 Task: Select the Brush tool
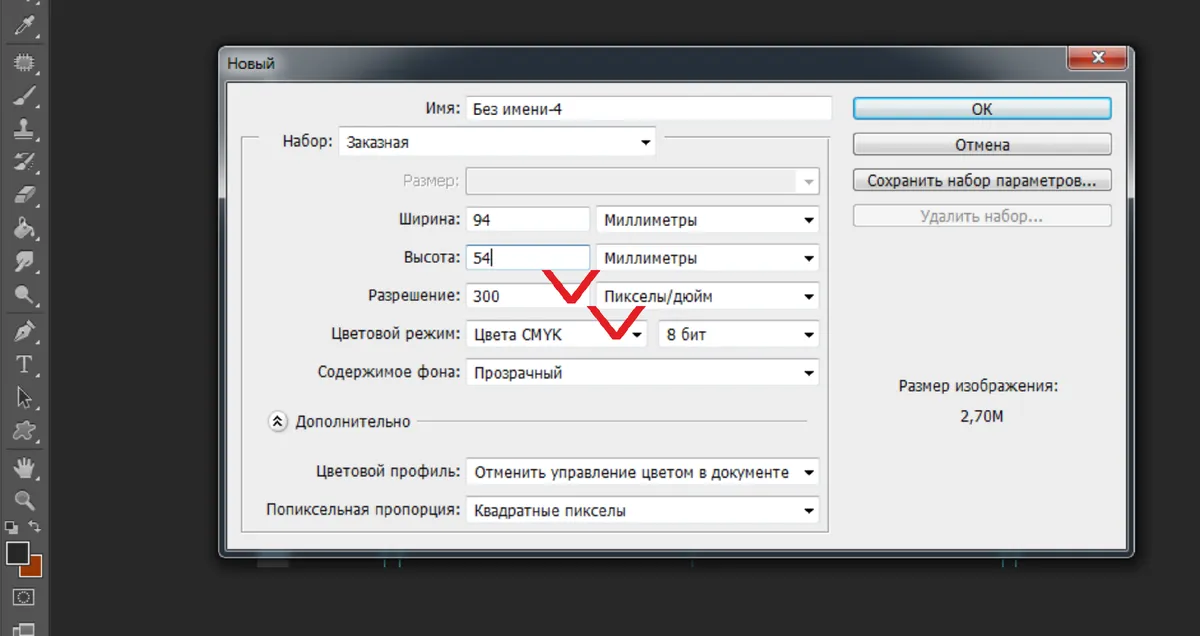click(24, 96)
